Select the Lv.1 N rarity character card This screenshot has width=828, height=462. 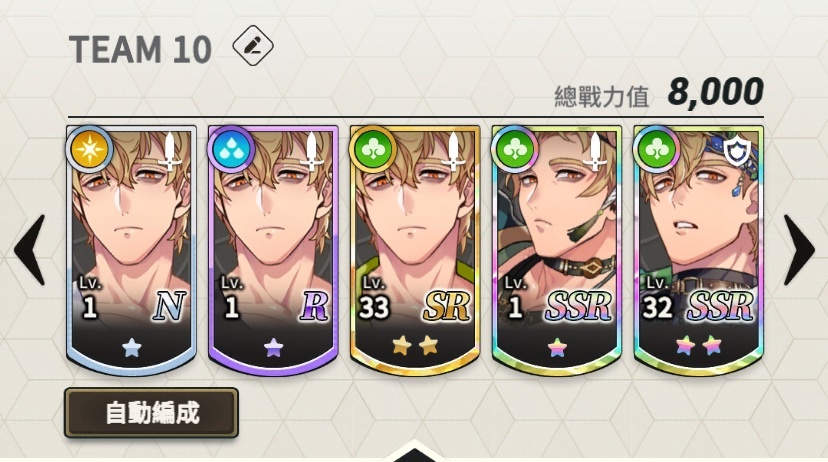coord(131,250)
